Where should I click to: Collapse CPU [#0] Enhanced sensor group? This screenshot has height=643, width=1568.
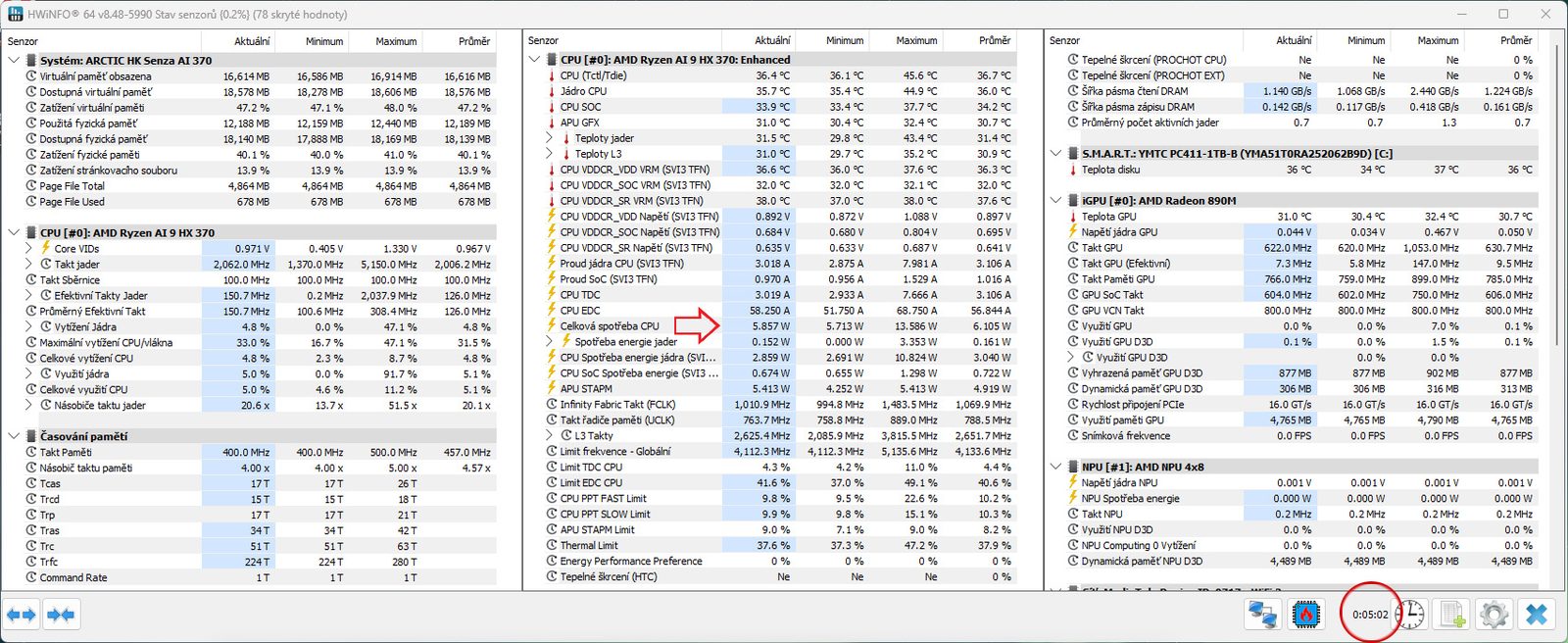(x=534, y=60)
